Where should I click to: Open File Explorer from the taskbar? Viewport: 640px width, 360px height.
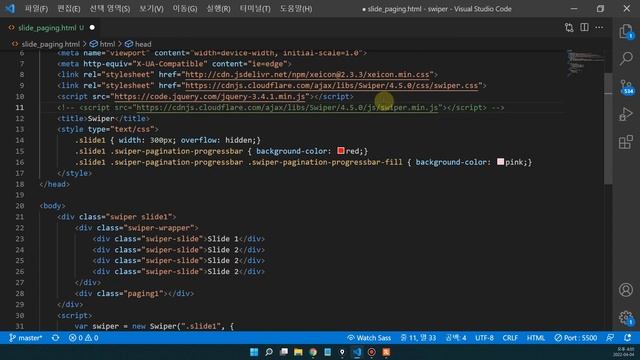pyautogui.click(x=298, y=352)
